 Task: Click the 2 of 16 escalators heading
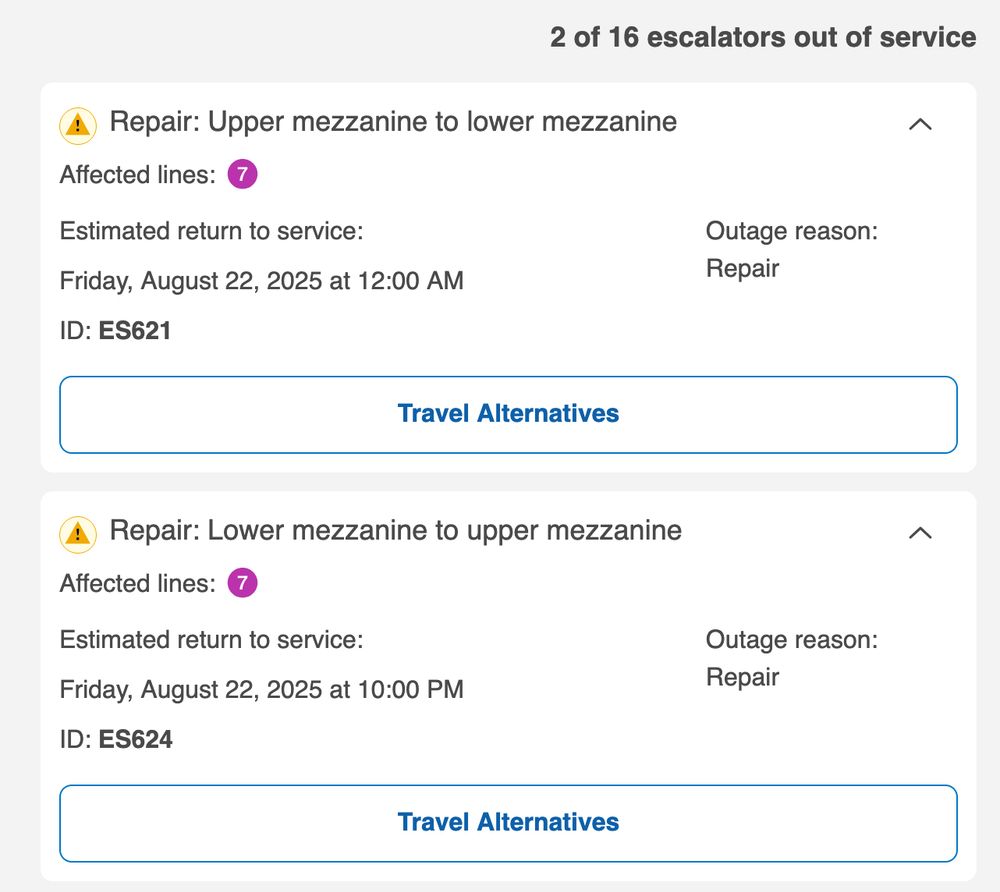click(761, 37)
